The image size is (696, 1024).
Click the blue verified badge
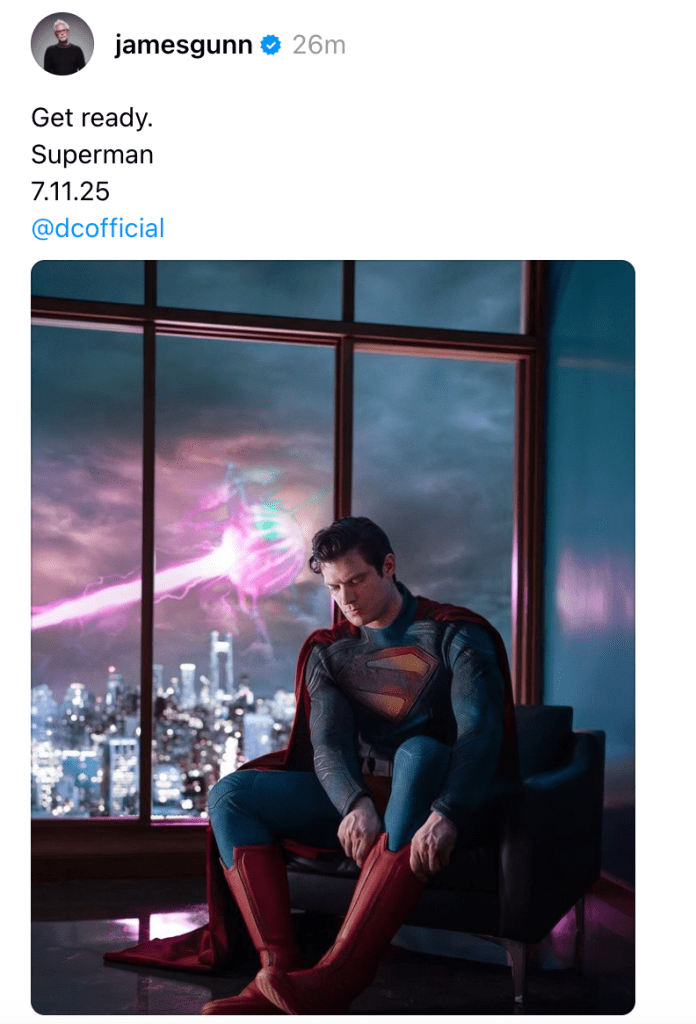pos(270,45)
